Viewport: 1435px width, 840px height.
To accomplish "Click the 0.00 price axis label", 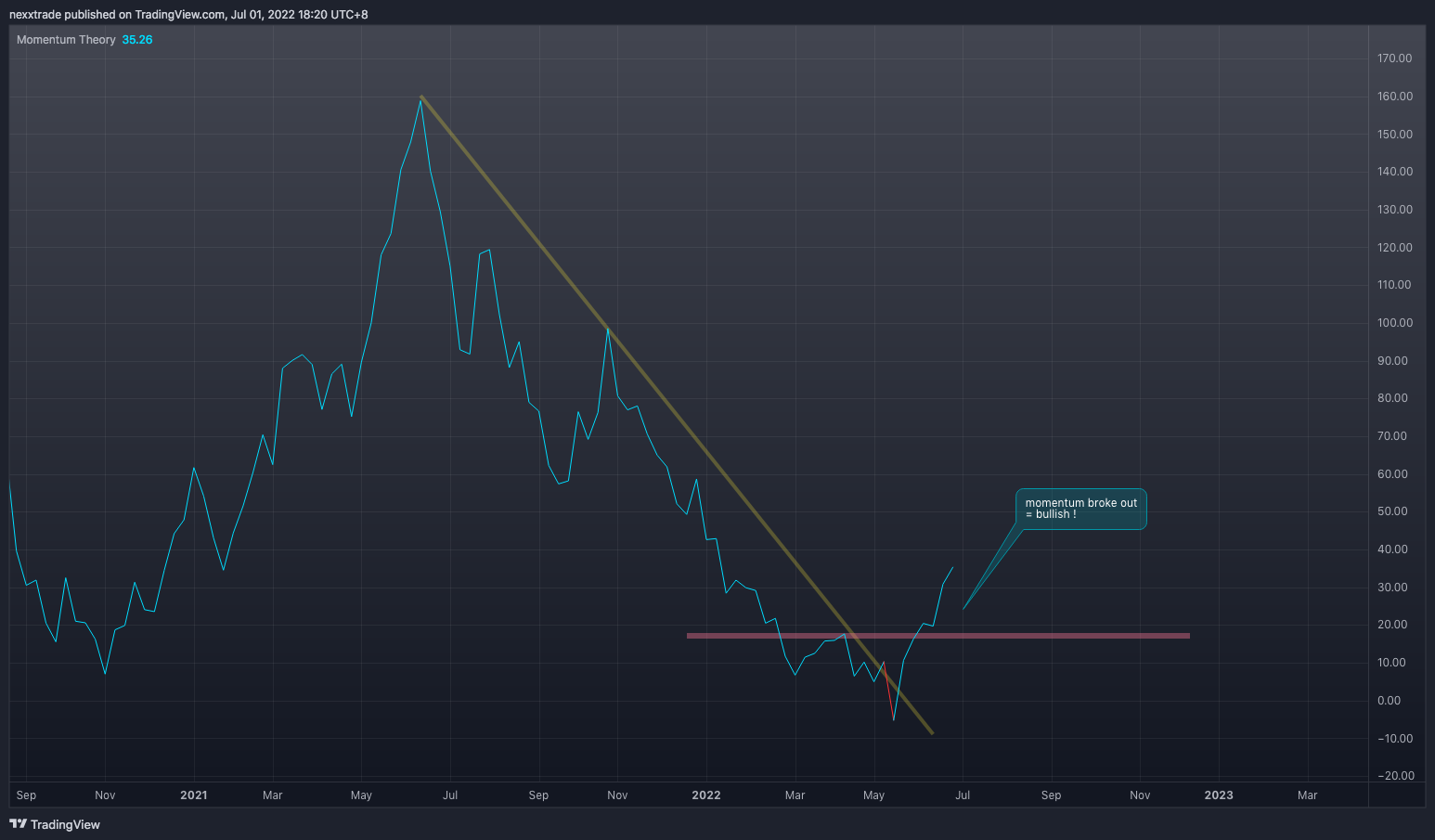I will pos(1390,701).
